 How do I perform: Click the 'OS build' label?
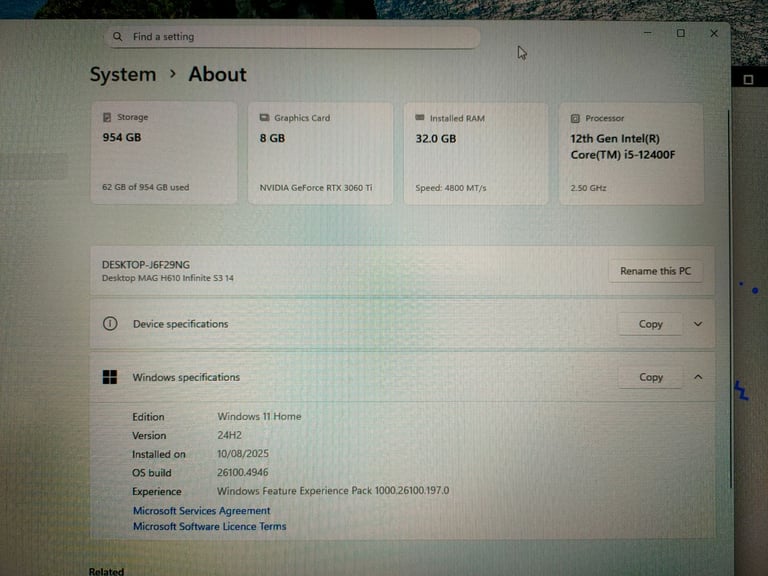[152, 473]
